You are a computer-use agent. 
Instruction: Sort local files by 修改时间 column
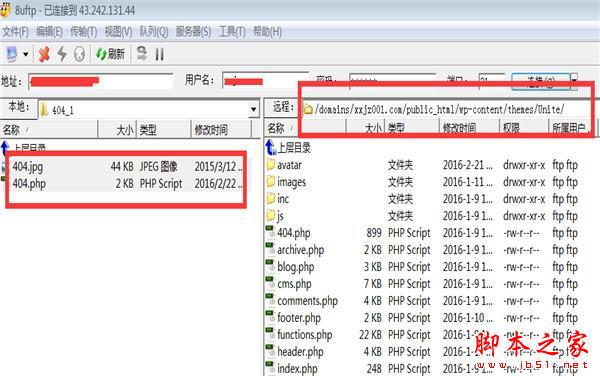pyautogui.click(x=221, y=130)
